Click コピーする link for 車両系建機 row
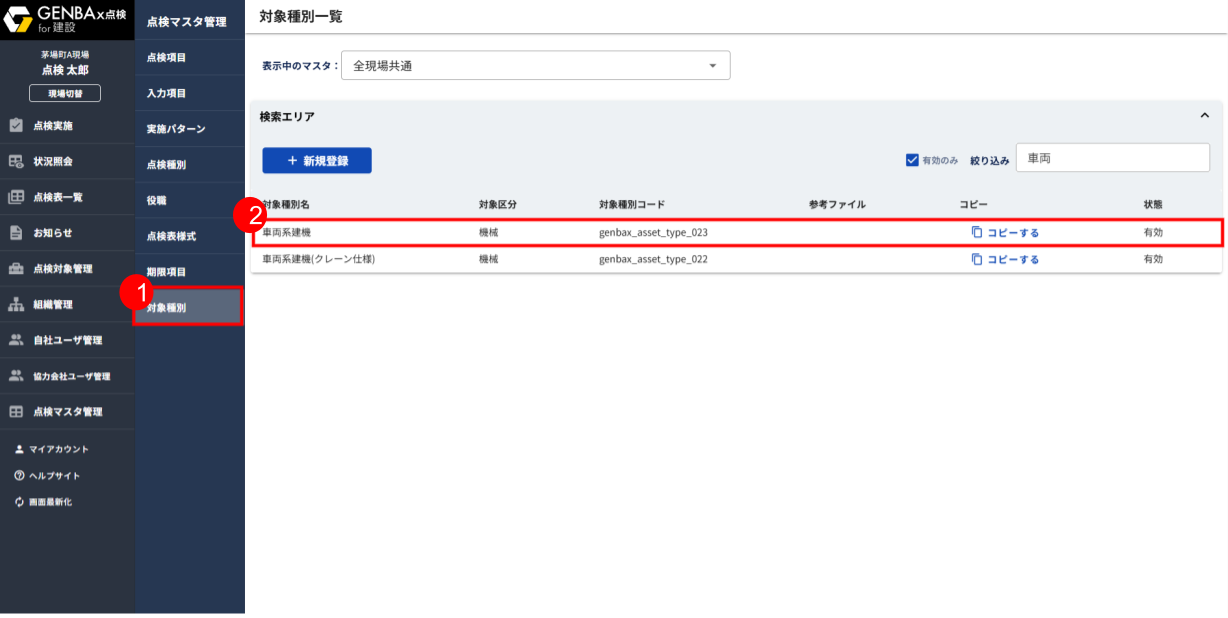 1012,233
